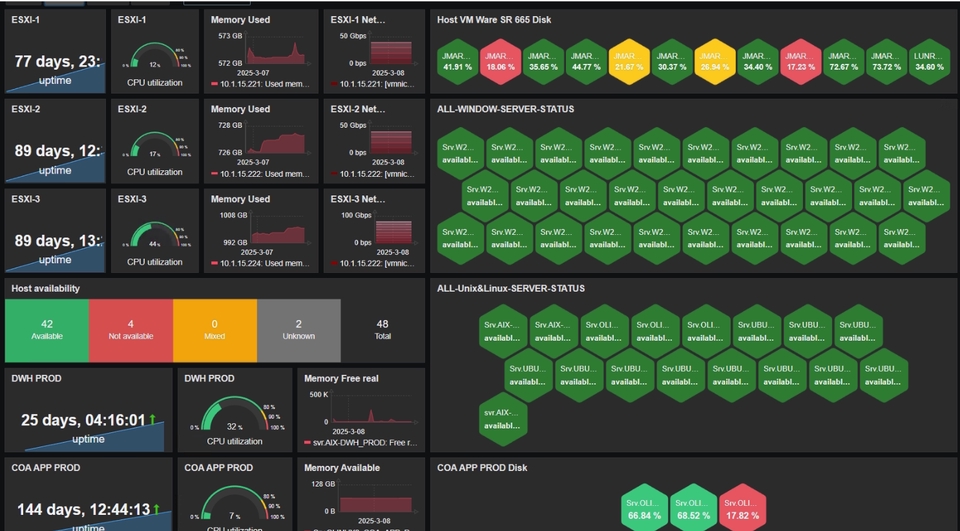The width and height of the screenshot is (960, 531).
Task: Select the orange 0 Mixed tile
Action: tap(215, 330)
